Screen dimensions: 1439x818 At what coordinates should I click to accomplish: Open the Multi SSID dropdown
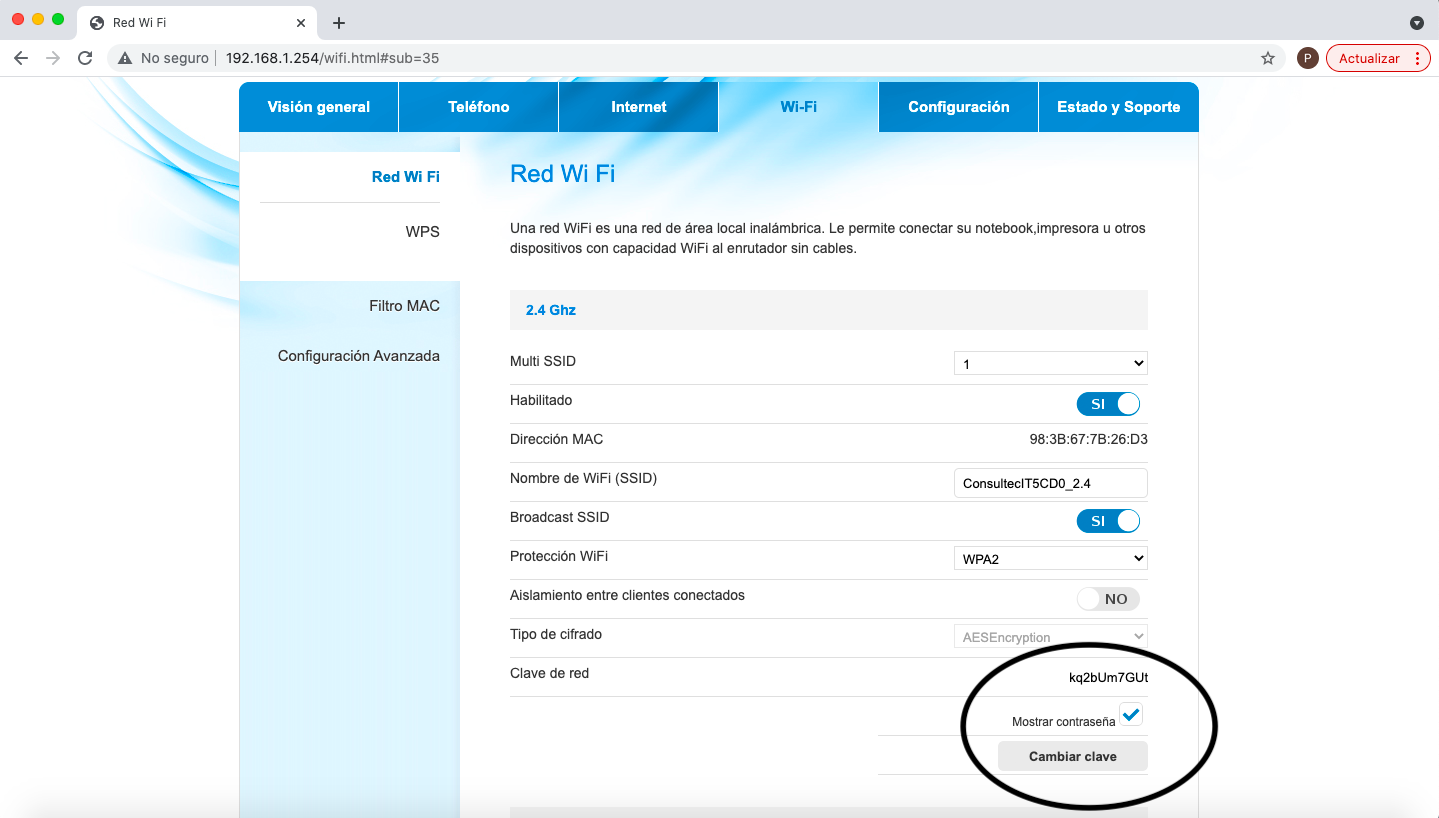[1050, 364]
